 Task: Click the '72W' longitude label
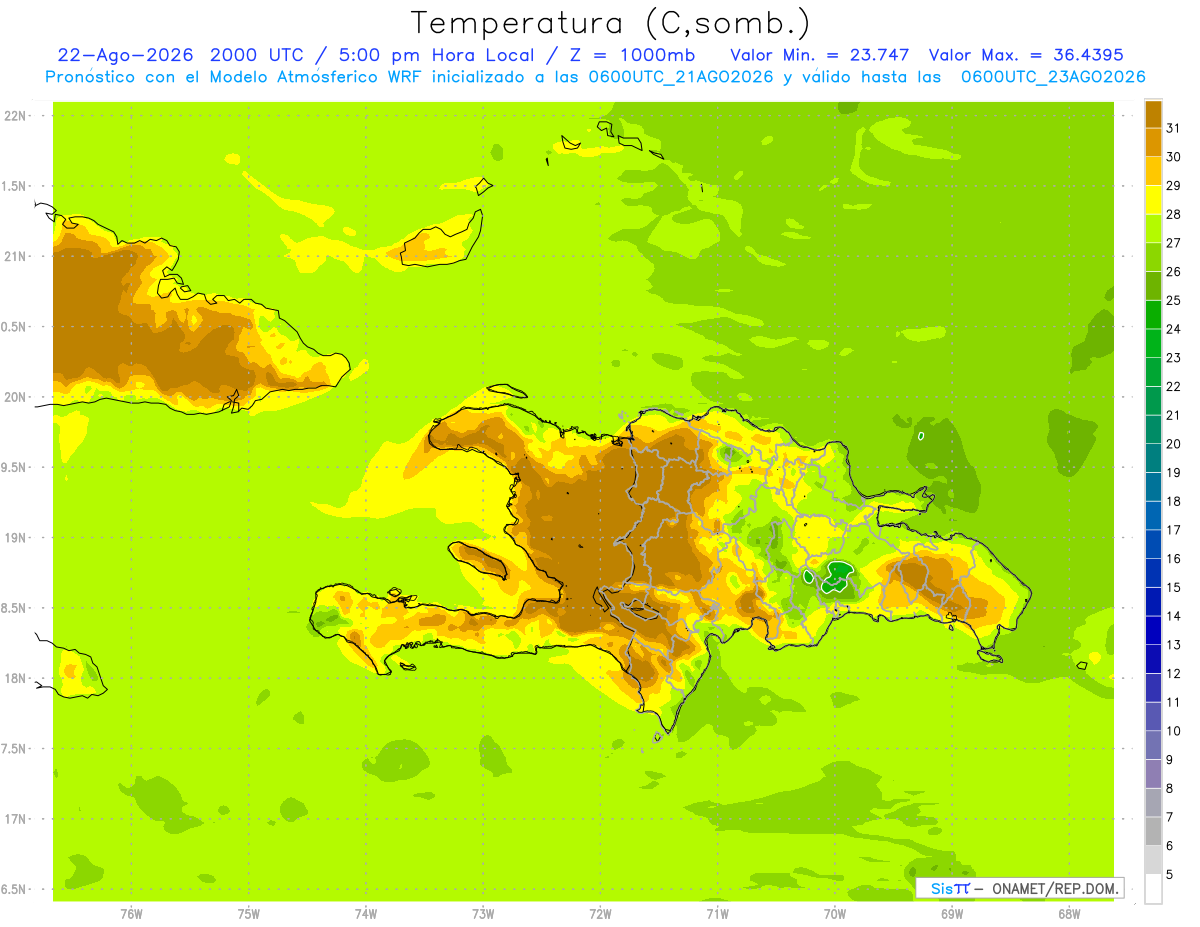tap(600, 914)
